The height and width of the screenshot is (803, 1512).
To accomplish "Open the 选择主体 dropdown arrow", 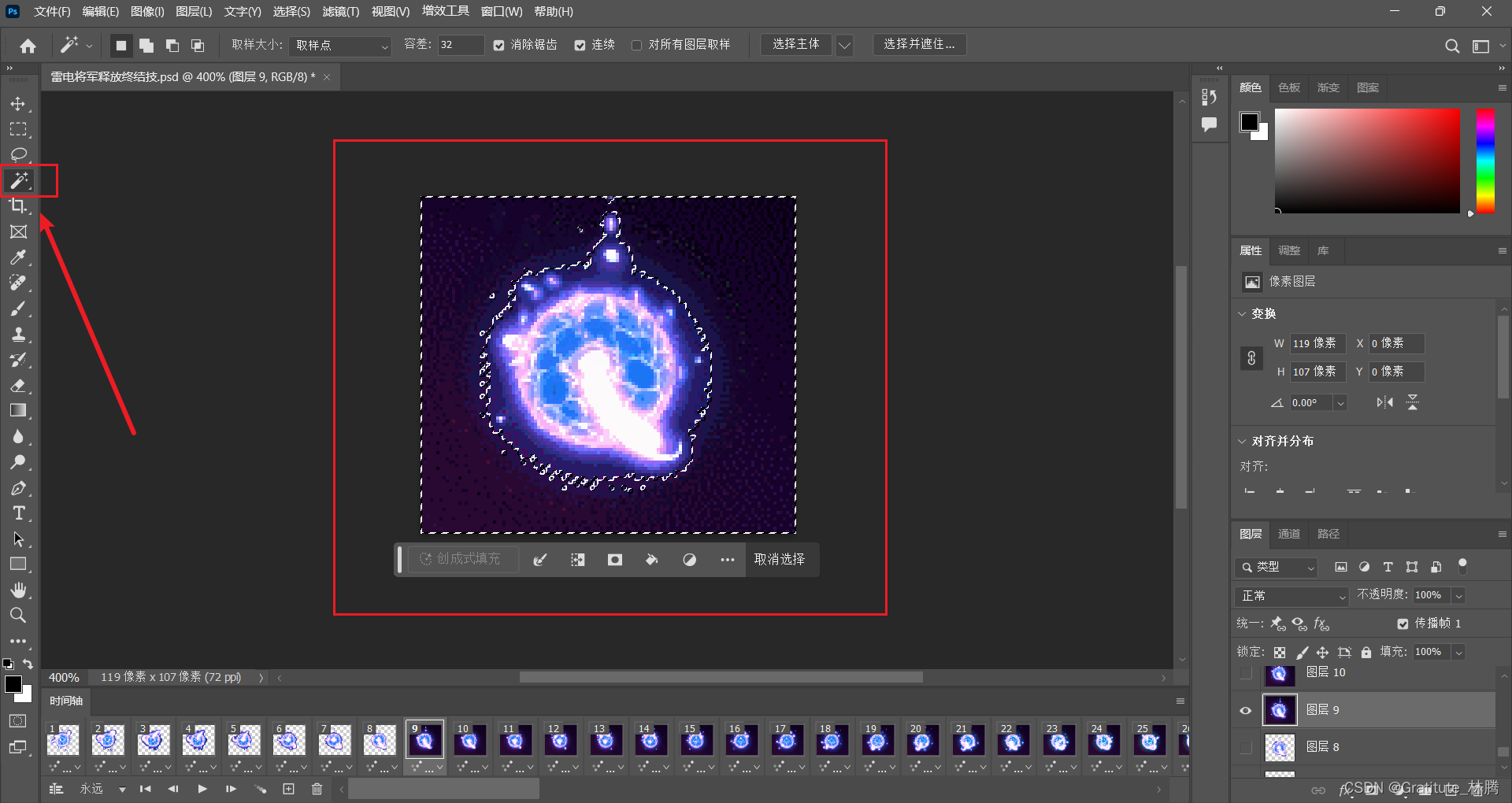I will tap(844, 46).
